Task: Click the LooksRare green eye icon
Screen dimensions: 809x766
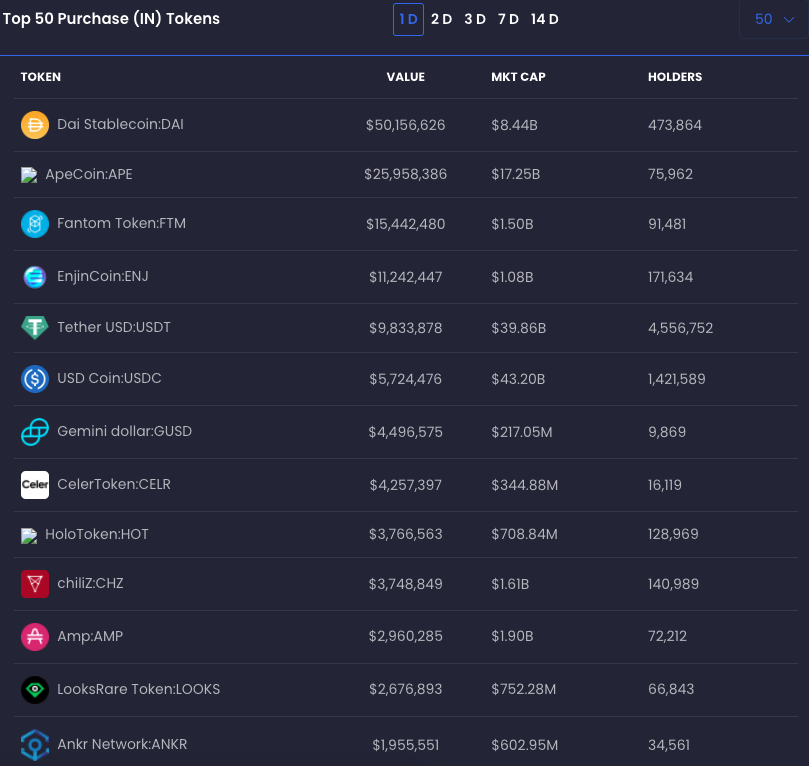Action: (x=35, y=690)
